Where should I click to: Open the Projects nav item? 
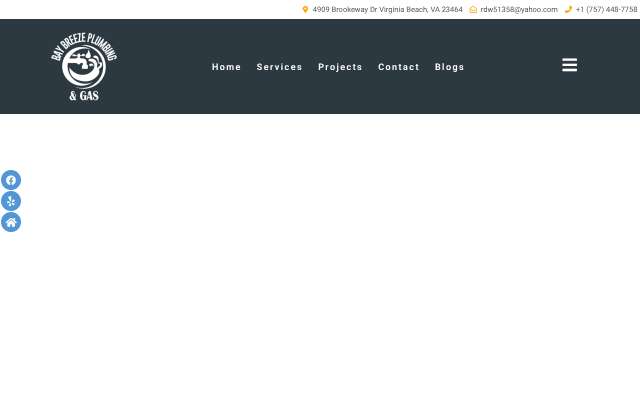point(340,67)
